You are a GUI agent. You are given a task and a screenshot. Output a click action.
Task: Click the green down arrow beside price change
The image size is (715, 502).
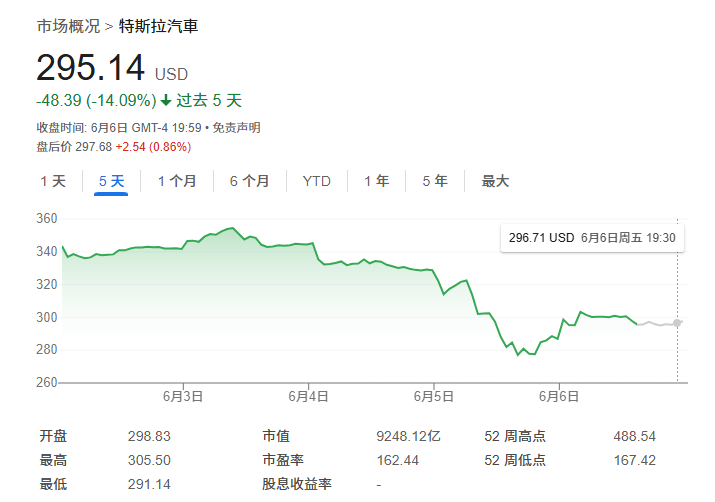tap(166, 101)
